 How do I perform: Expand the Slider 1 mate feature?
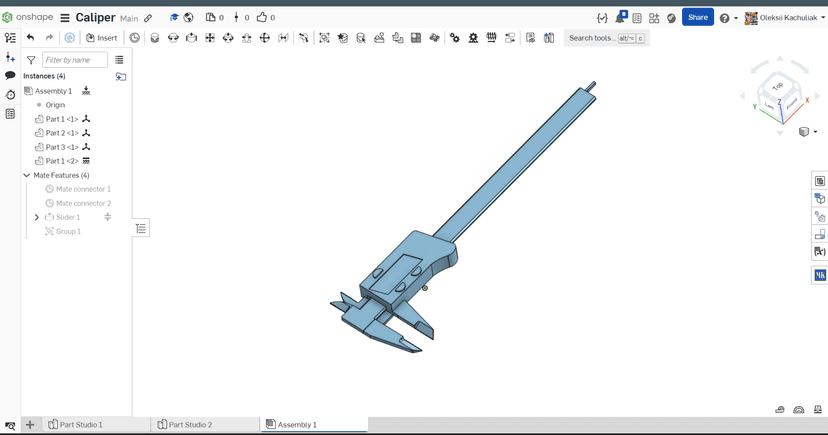pyautogui.click(x=37, y=217)
